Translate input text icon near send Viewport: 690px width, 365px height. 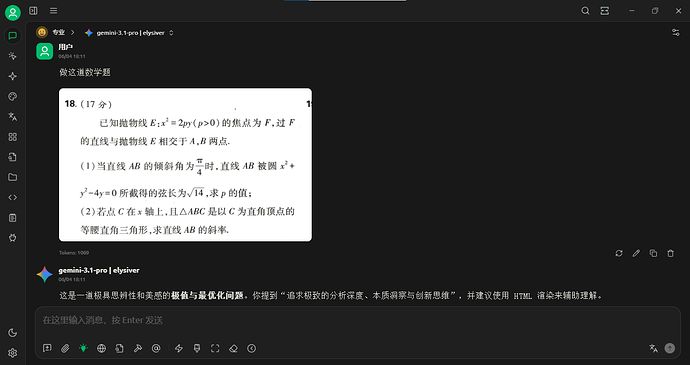pos(653,348)
